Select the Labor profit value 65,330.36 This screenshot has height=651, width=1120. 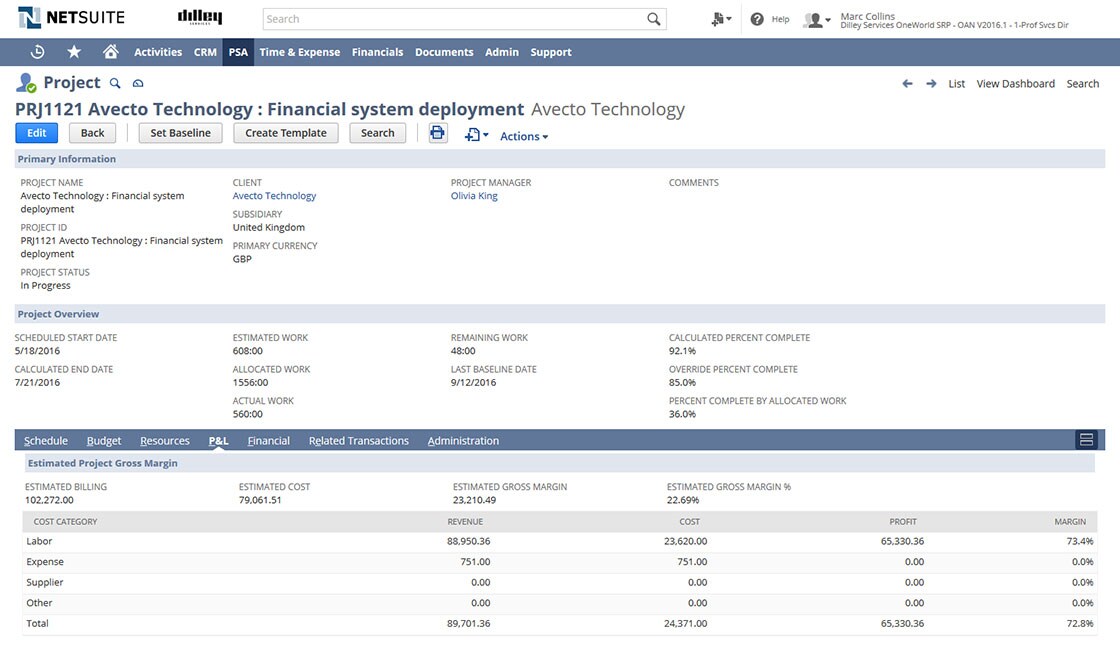[x=902, y=542]
